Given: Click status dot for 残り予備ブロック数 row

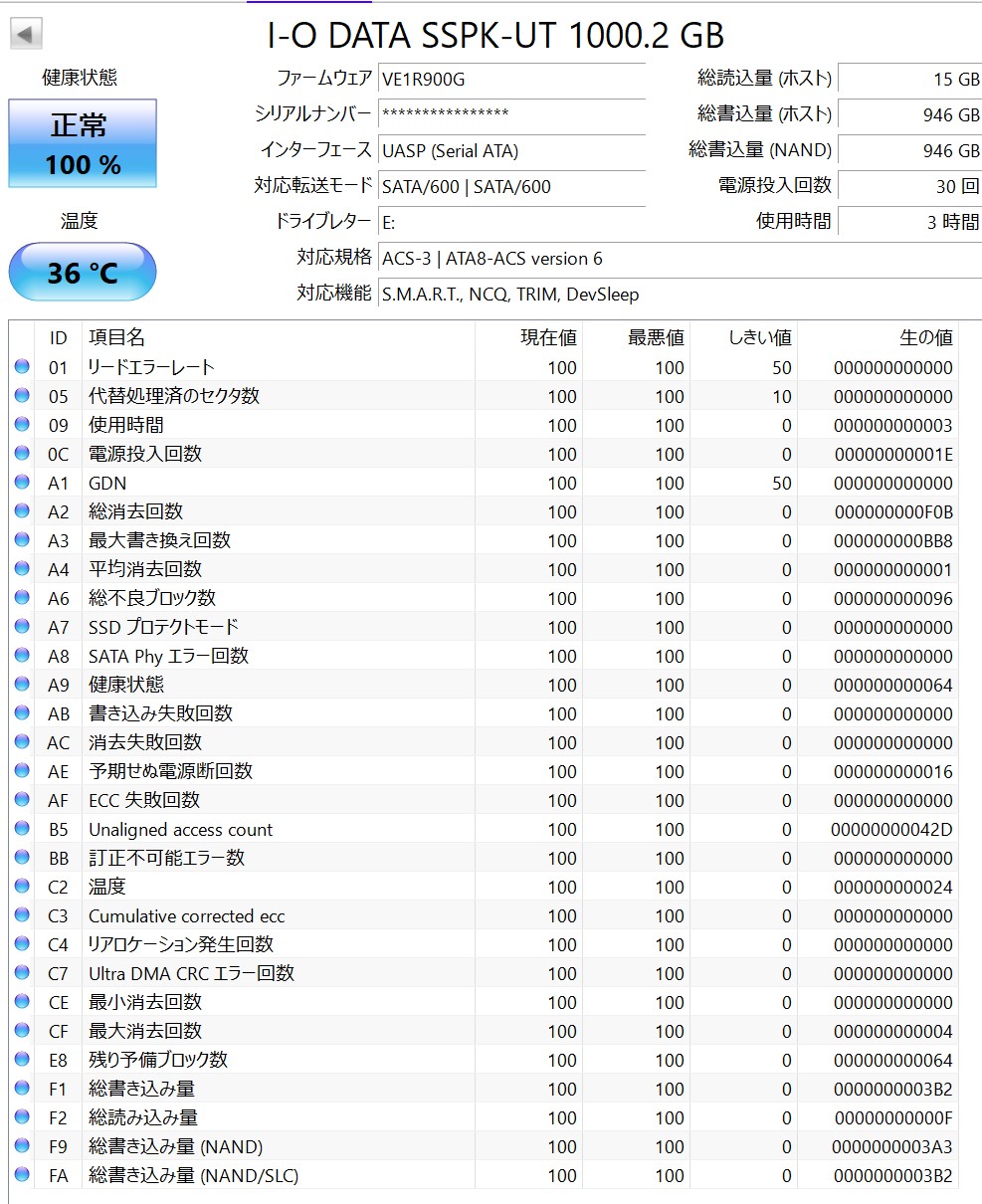Looking at the screenshot, I should 22,1060.
